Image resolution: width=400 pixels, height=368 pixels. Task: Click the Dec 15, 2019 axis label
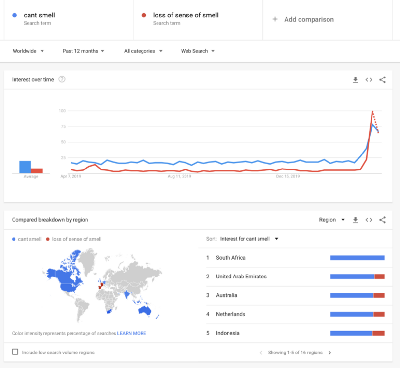[x=288, y=176]
